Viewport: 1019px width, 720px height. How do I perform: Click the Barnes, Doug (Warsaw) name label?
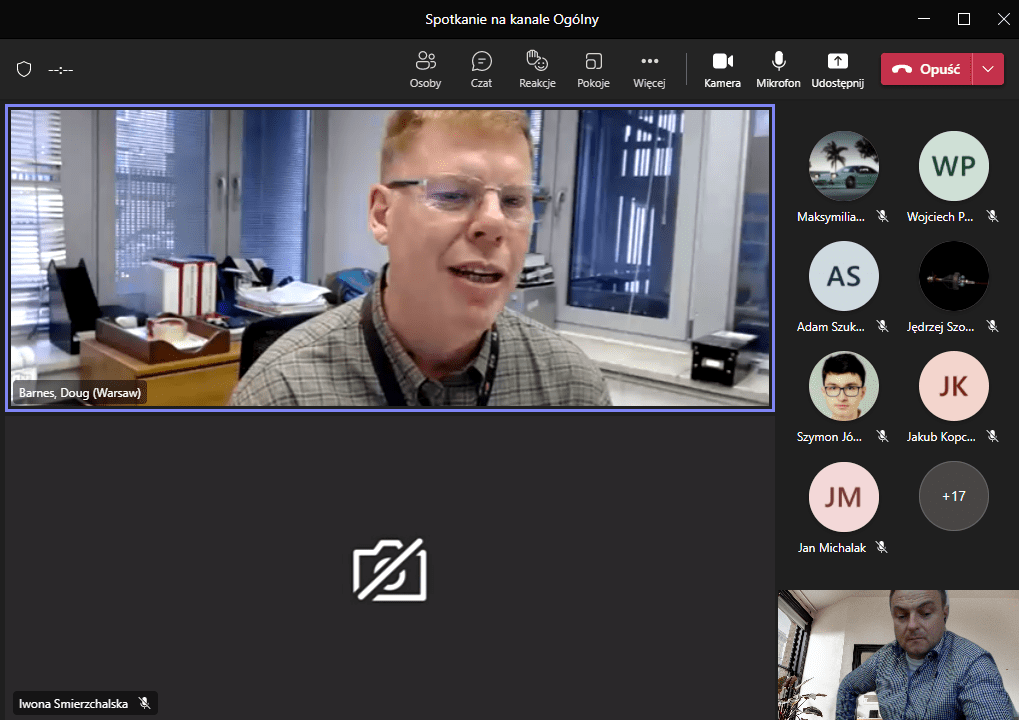(80, 393)
